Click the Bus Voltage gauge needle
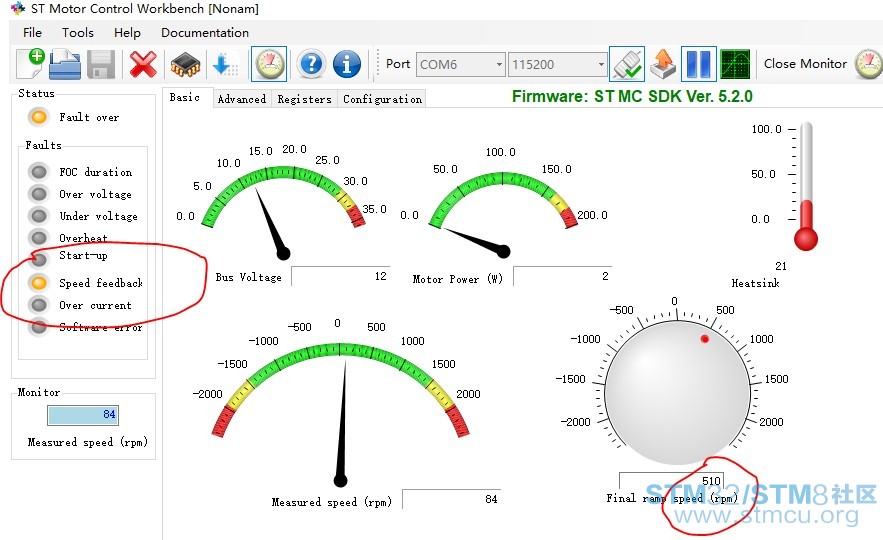 coord(271,222)
